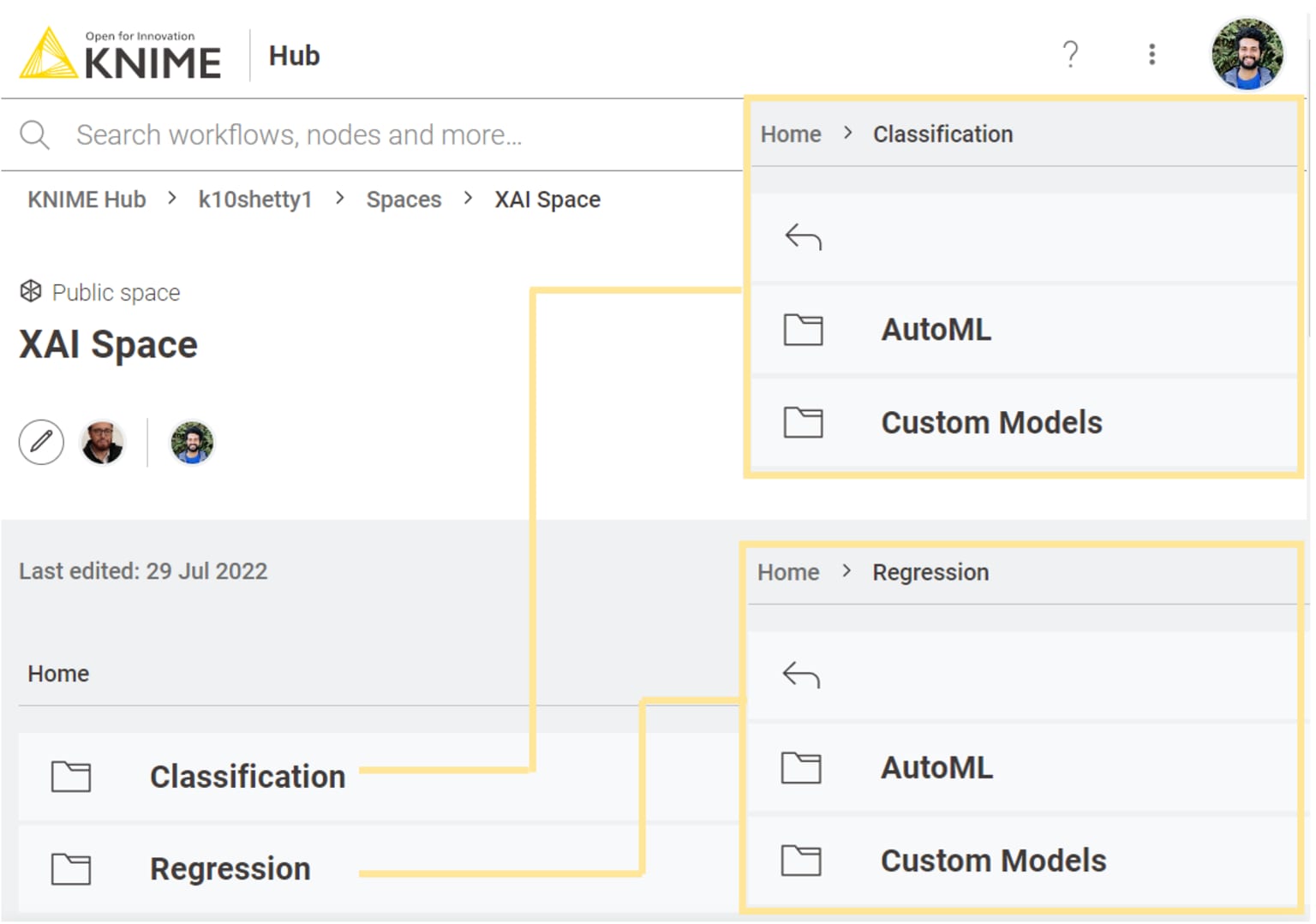Click Regression in the panel breadcrumb
The width and height of the screenshot is (1316, 924).
[x=930, y=572]
